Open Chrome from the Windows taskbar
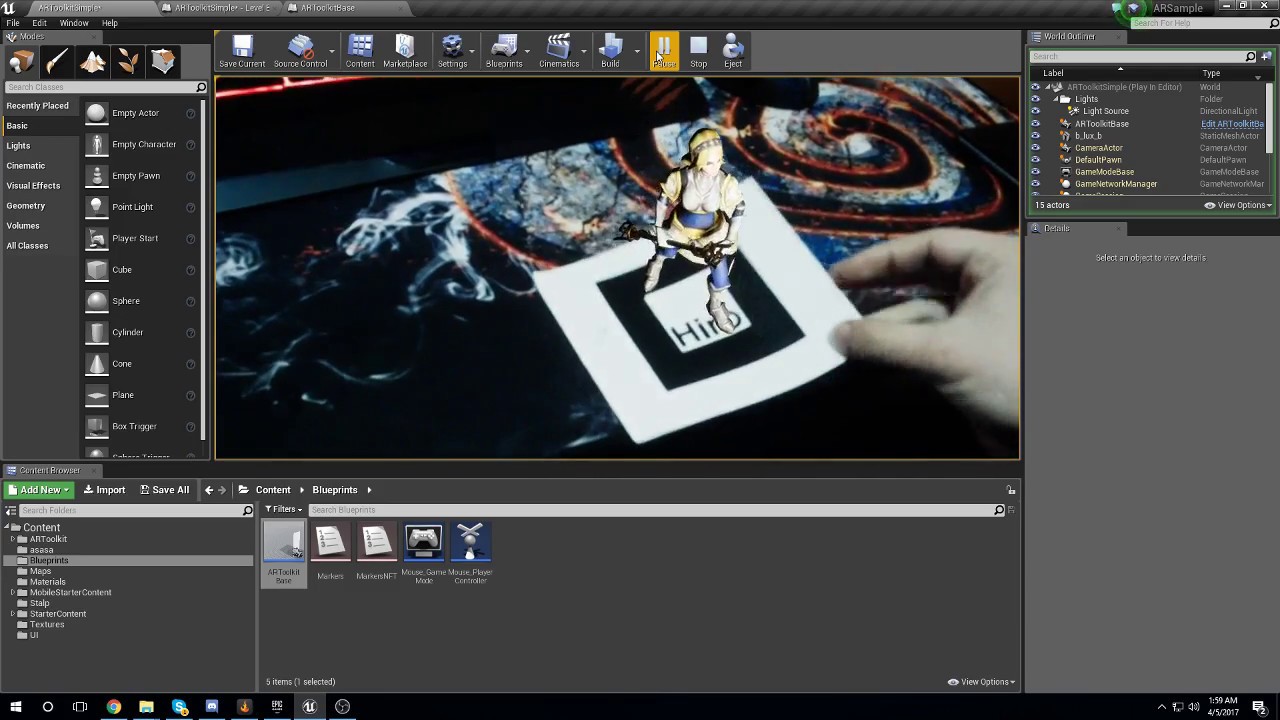Screen dimensions: 1280x720 tap(113, 707)
